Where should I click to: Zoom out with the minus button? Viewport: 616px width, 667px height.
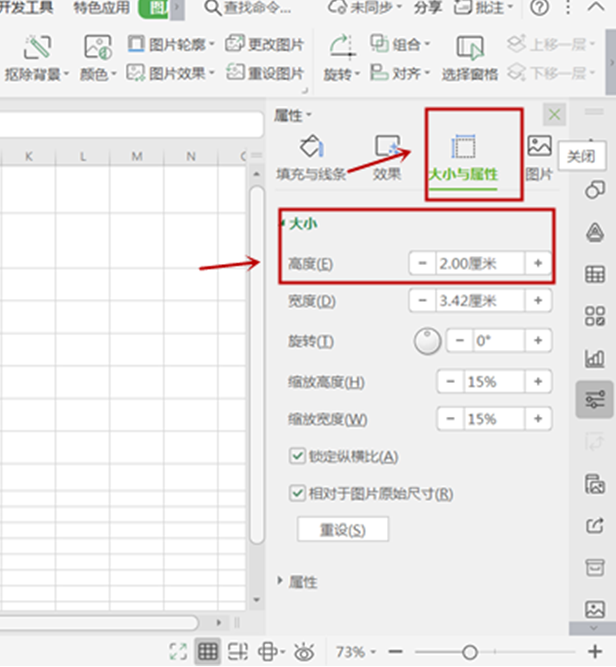pos(395,651)
